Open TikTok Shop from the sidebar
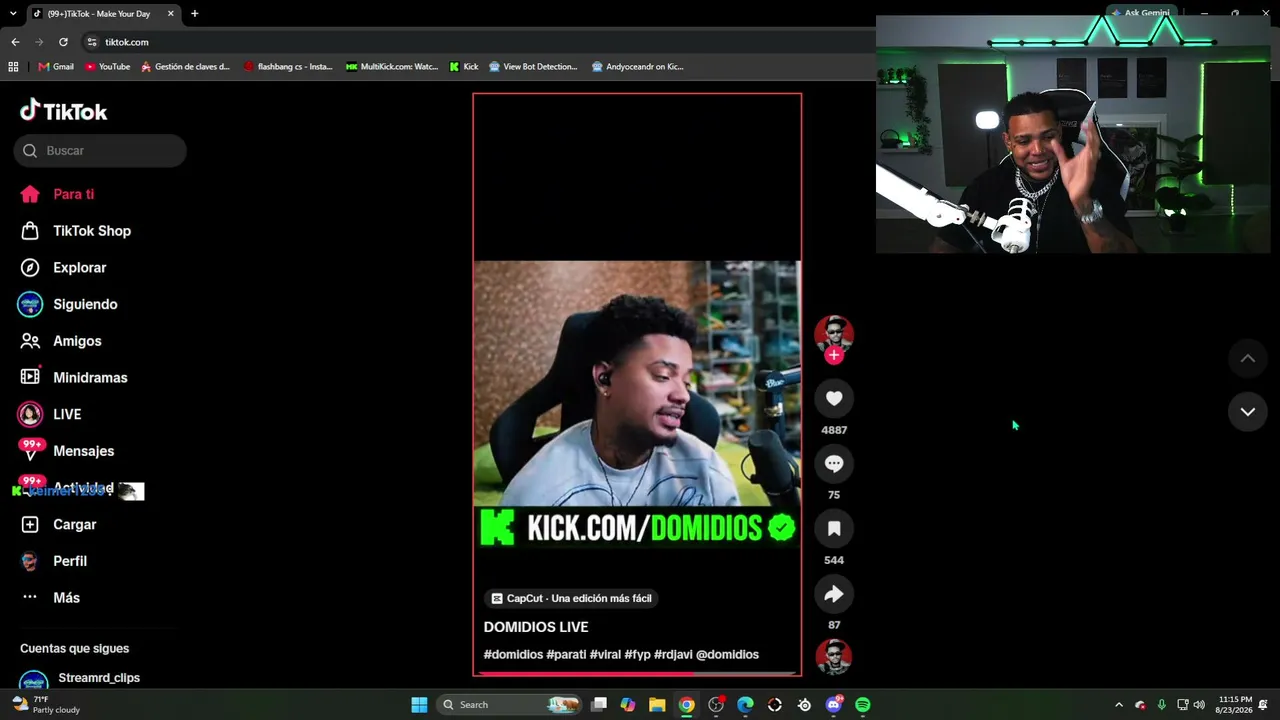The image size is (1280, 720). [76, 231]
